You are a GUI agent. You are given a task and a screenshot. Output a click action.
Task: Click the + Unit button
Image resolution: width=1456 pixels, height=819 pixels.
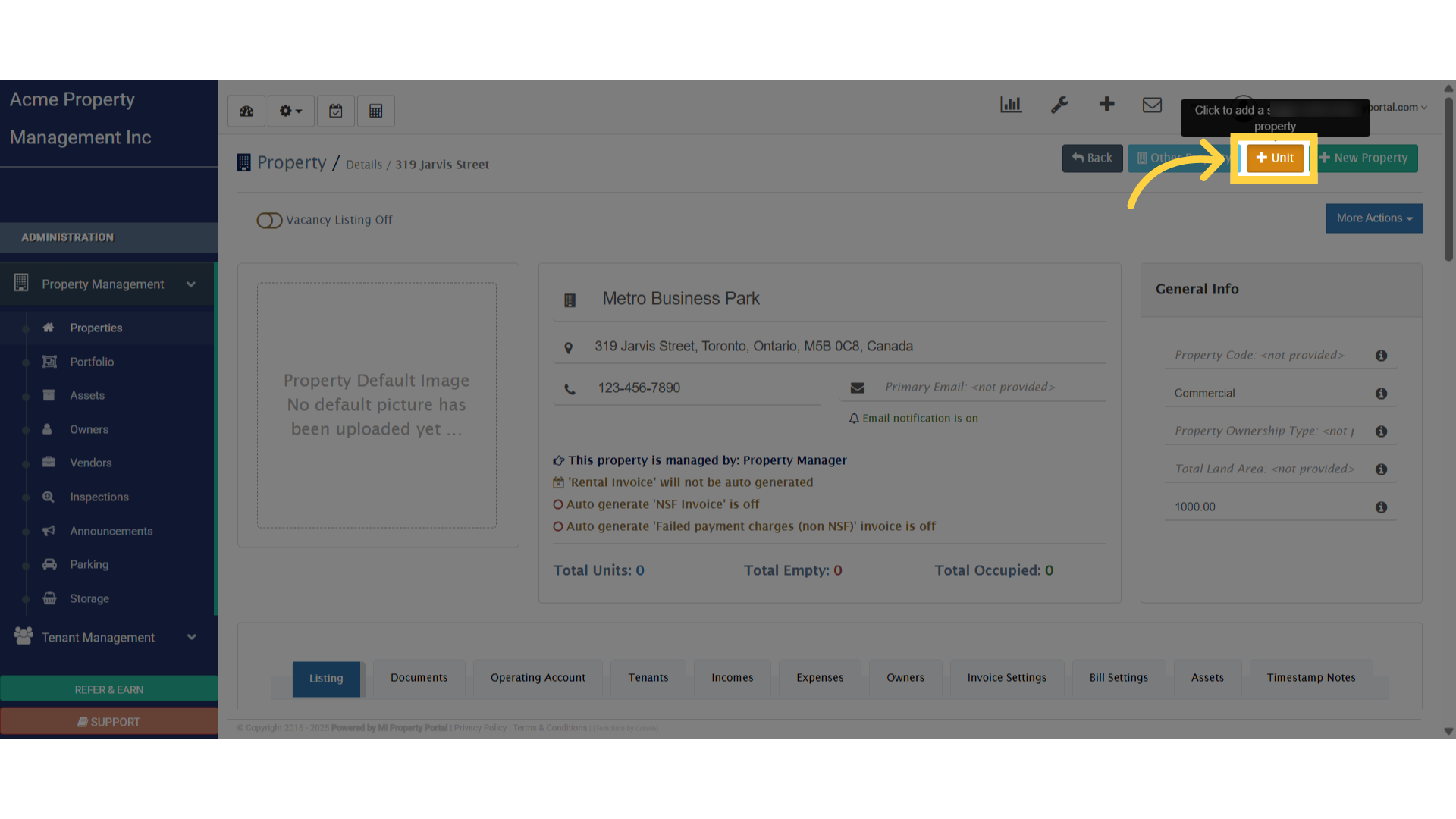[1275, 158]
